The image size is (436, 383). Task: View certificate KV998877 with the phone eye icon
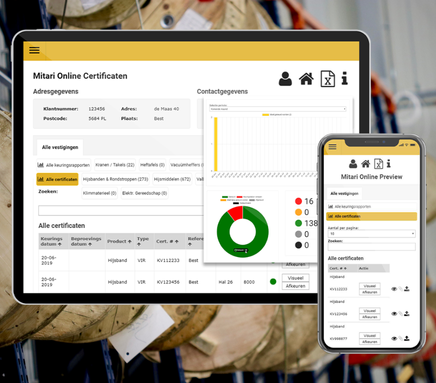pos(394,339)
